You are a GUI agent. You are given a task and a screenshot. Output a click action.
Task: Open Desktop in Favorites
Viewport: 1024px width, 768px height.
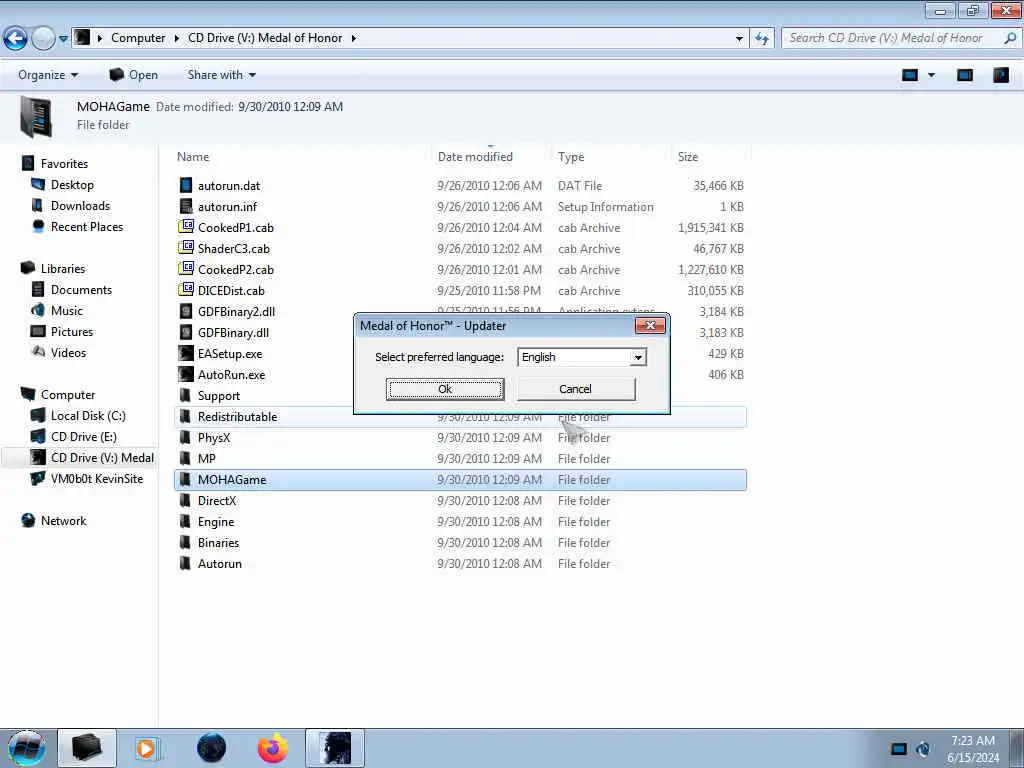pos(72,185)
